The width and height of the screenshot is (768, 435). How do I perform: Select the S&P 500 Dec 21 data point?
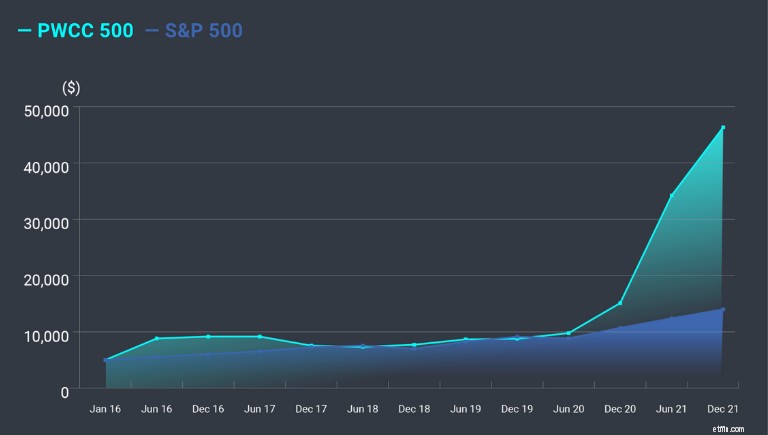click(723, 309)
